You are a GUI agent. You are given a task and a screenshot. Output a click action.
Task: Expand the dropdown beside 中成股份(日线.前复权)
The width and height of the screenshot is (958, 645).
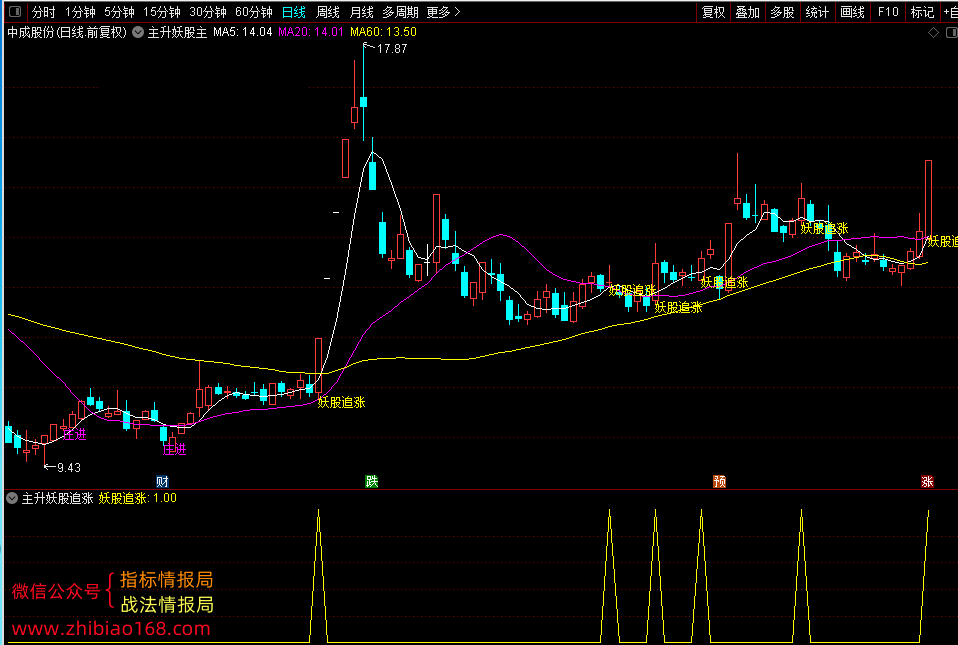[x=138, y=32]
